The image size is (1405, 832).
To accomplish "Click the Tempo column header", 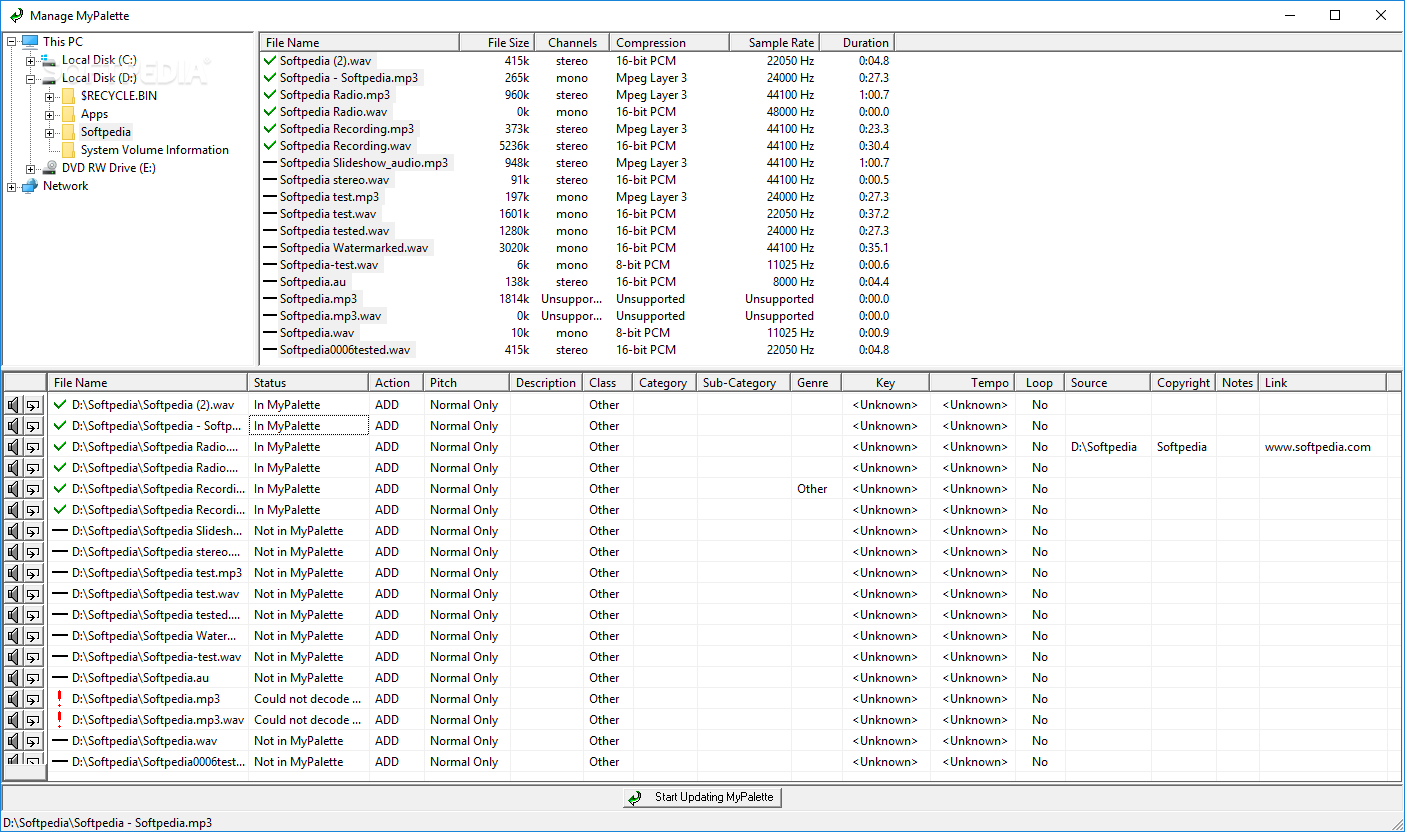I will coord(973,382).
